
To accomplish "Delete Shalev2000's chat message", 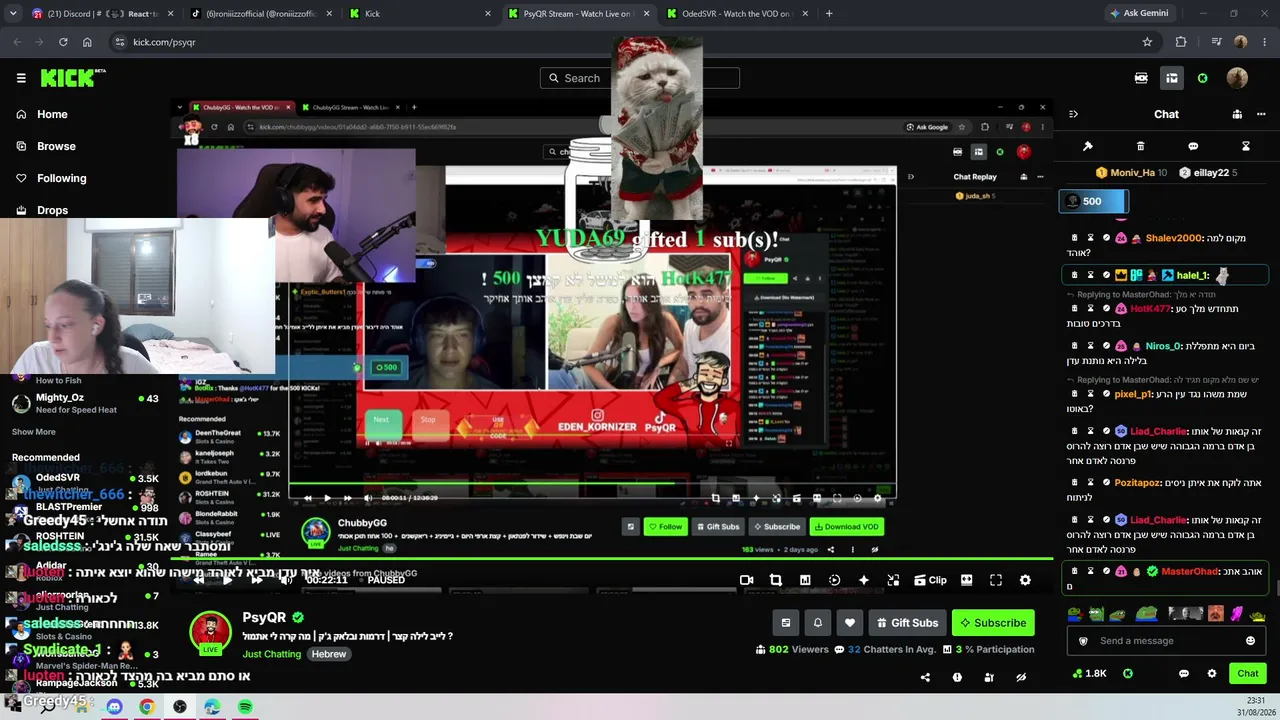I will pos(1075,238).
